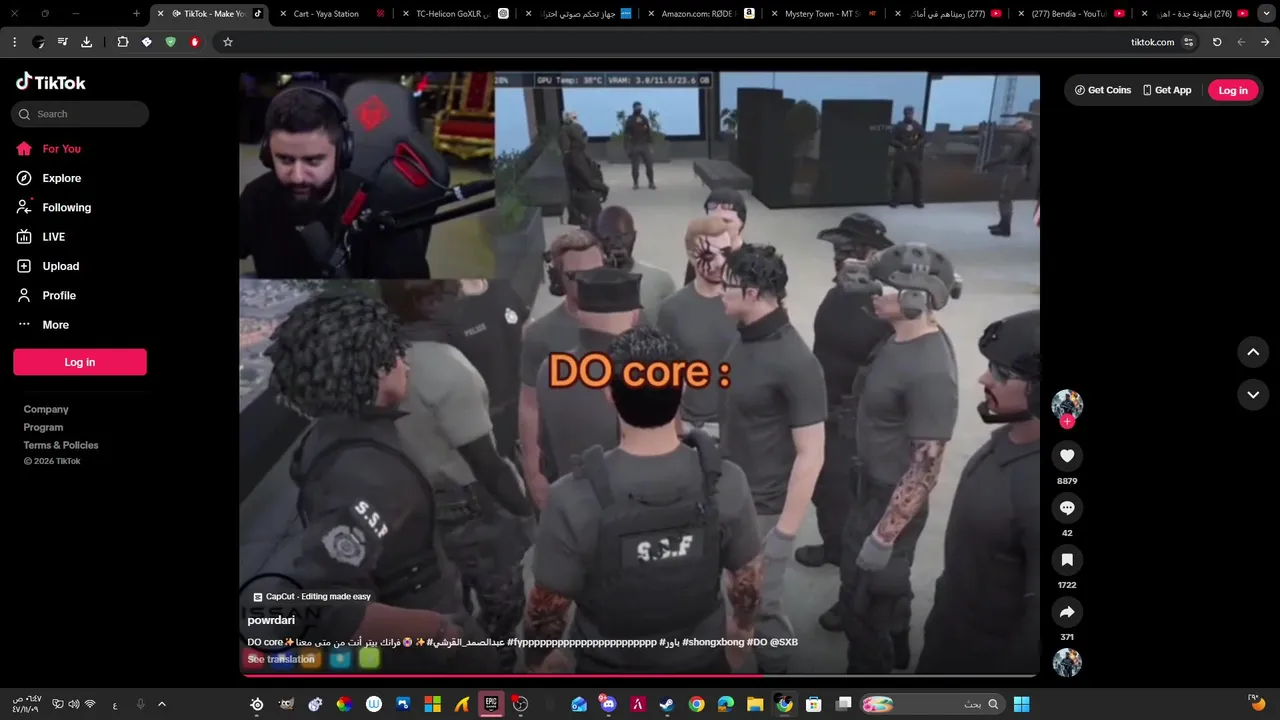Expand the Company footer section
Screen dimensions: 1280x720
(46, 409)
